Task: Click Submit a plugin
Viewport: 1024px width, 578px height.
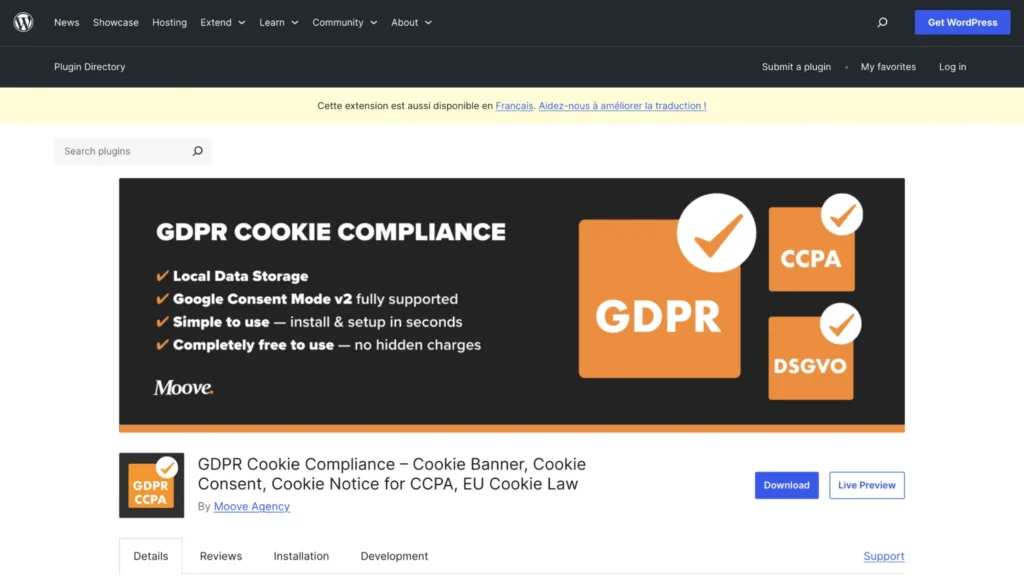Action: [x=795, y=66]
